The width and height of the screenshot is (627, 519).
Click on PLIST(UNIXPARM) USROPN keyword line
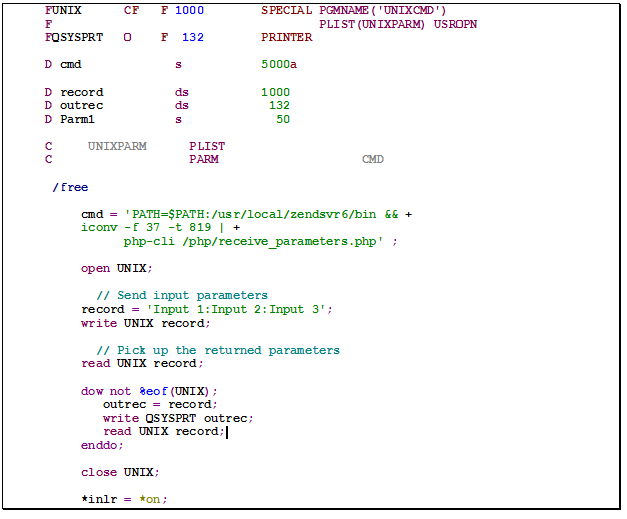pos(397,24)
